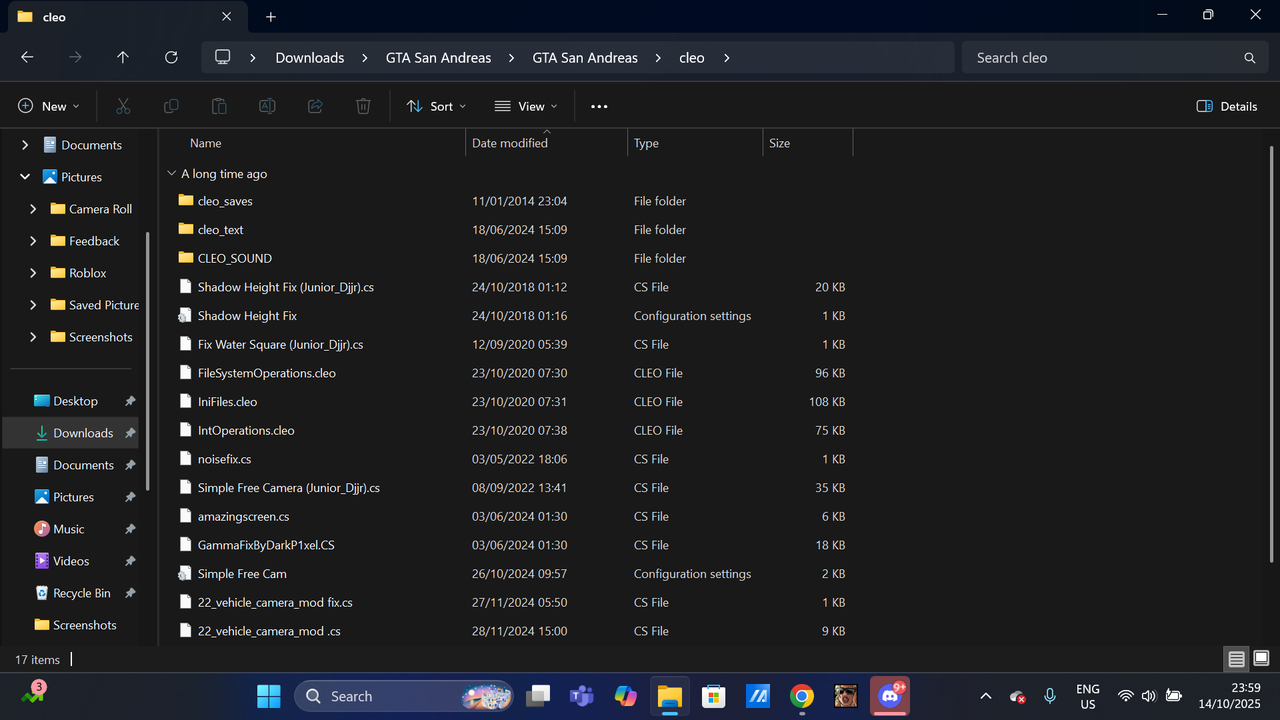
Task: Click the taskbar Search box
Action: pos(403,696)
